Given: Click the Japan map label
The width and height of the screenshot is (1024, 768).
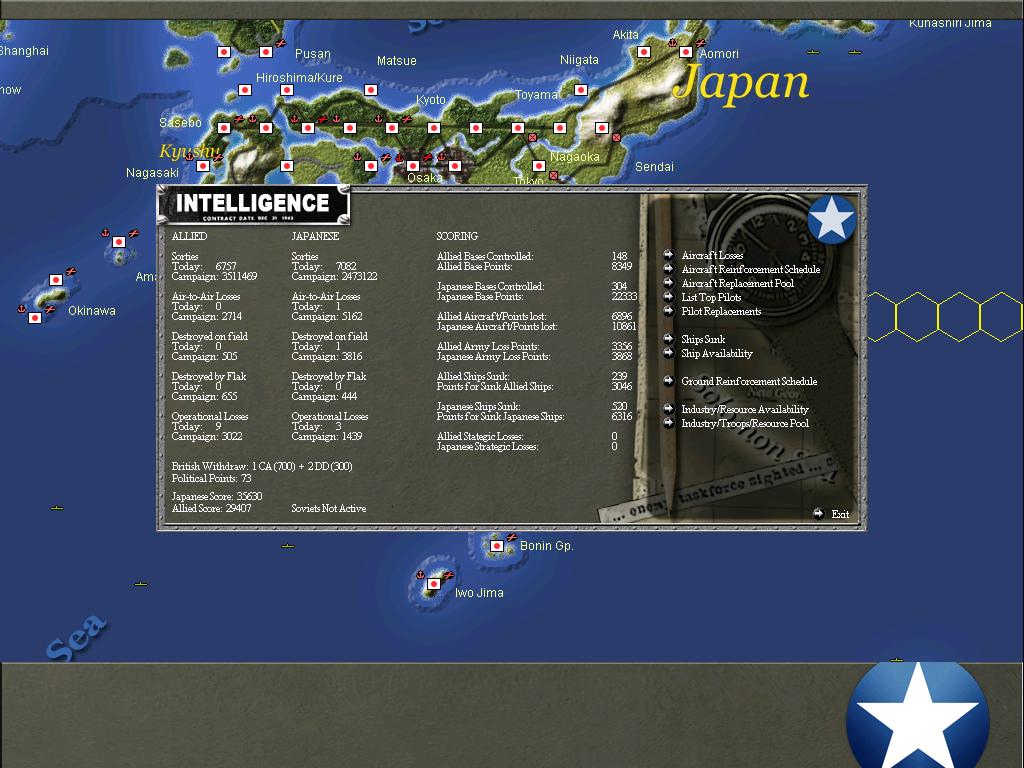Looking at the screenshot, I should pyautogui.click(x=741, y=84).
